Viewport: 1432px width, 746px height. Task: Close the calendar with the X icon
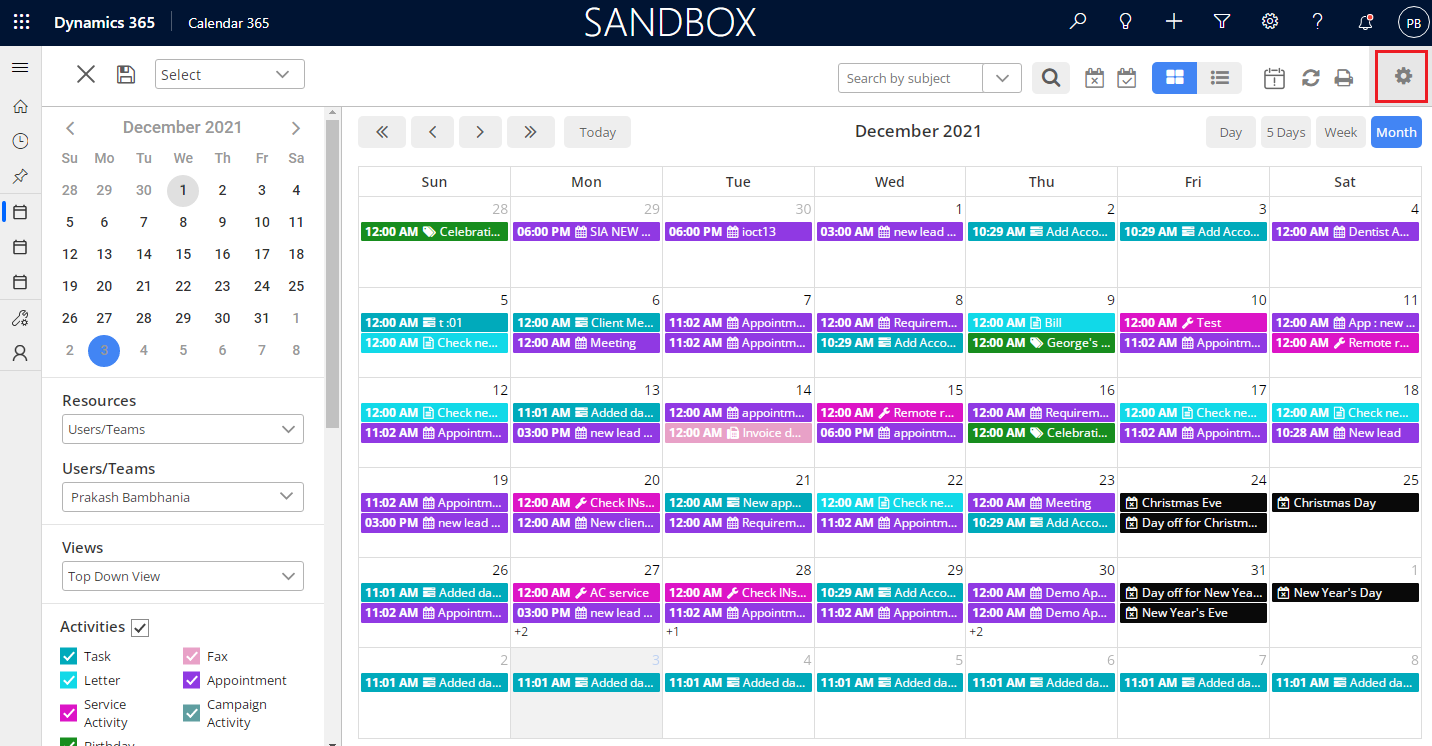(x=86, y=74)
